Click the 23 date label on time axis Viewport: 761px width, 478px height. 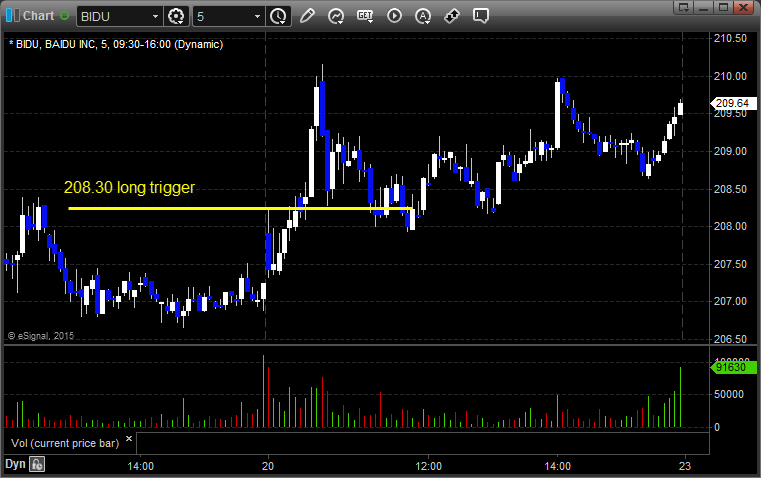pyautogui.click(x=685, y=466)
